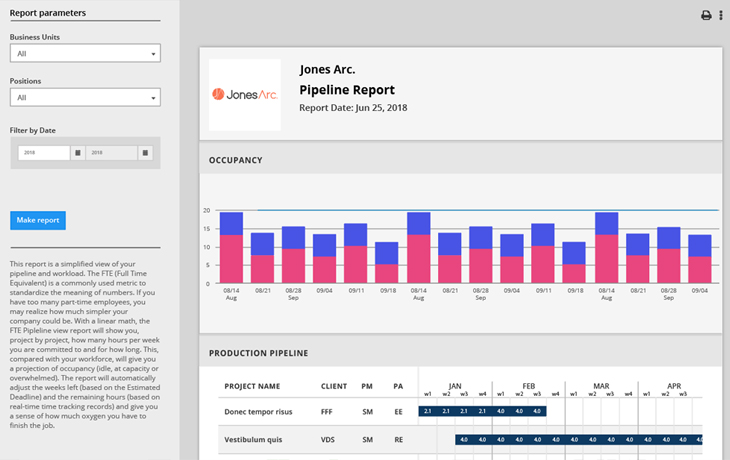The image size is (730, 460).
Task: Click the end date input field
Action: click(x=111, y=153)
